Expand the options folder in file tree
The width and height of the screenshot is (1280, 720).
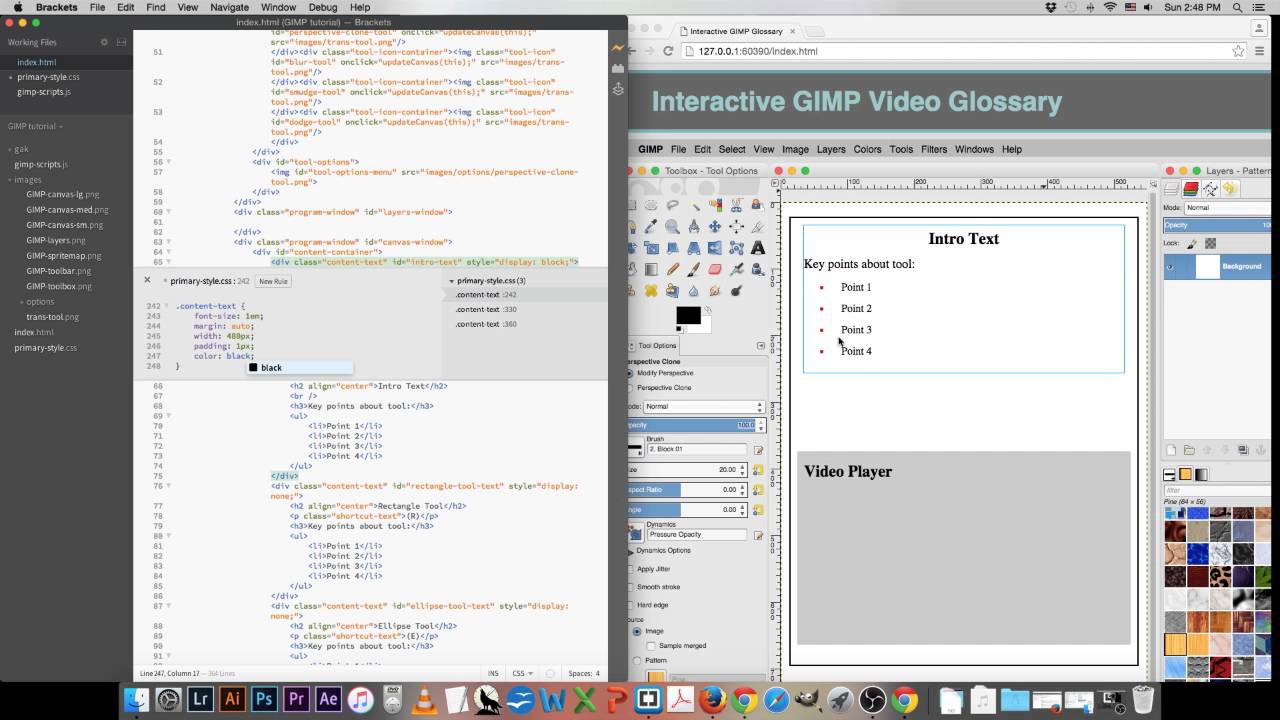(x=37, y=302)
